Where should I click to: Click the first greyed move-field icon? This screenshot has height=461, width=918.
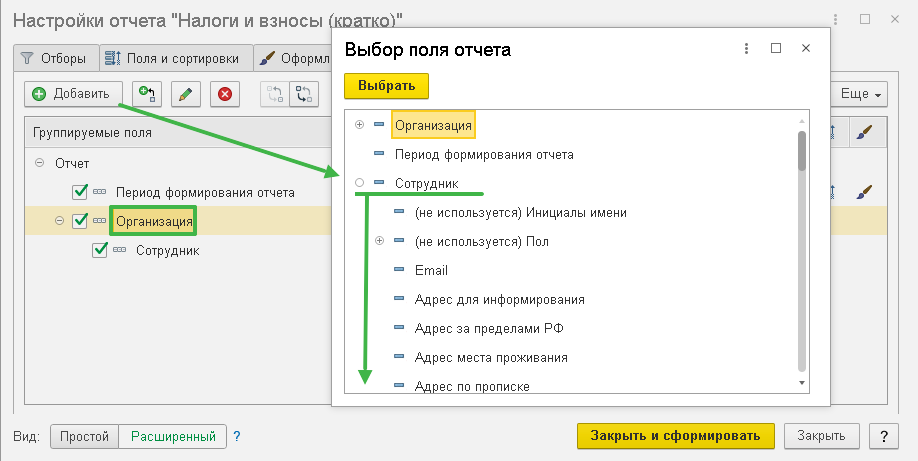275,94
